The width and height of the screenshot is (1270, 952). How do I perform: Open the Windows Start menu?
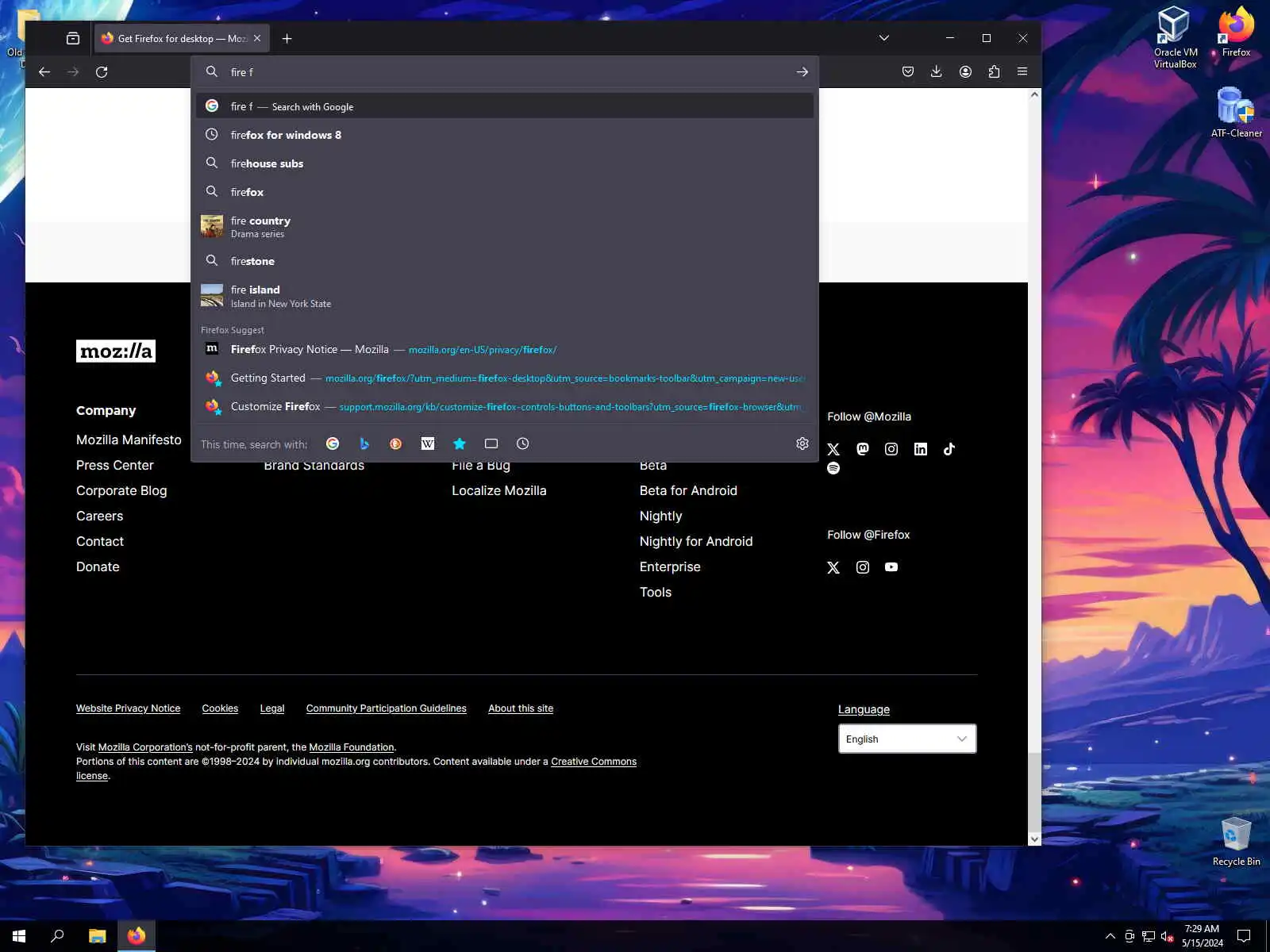(19, 936)
